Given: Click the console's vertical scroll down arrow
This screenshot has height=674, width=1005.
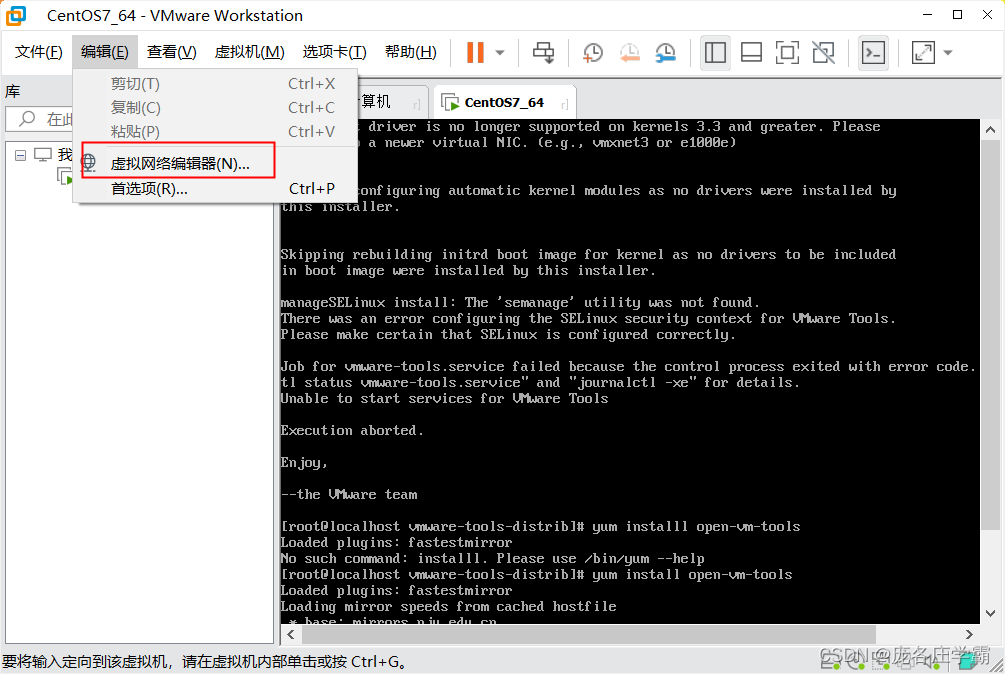Looking at the screenshot, I should 990,613.
